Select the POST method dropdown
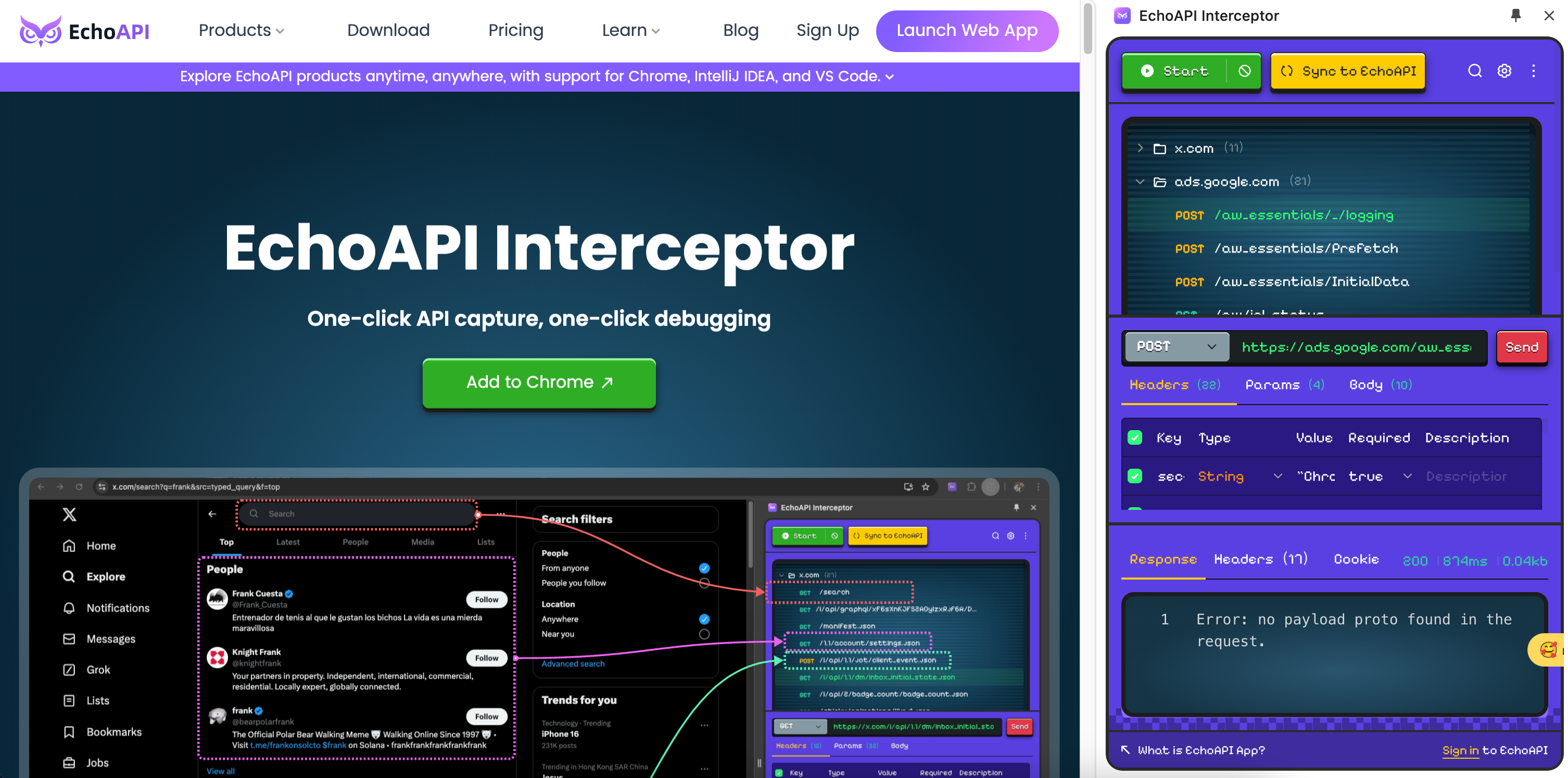Image resolution: width=1568 pixels, height=778 pixels. pyautogui.click(x=1175, y=347)
